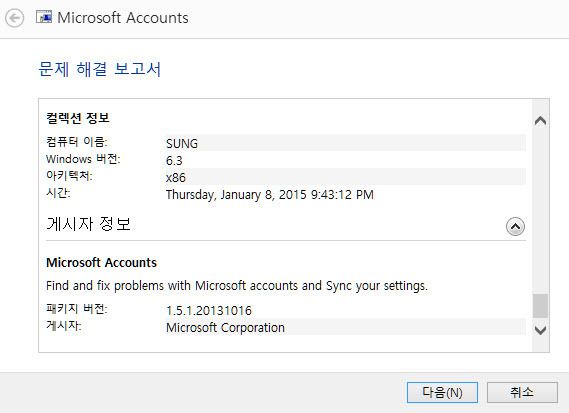This screenshot has width=569, height=413.
Task: Collapse the 게시자 정보 section
Action: pyautogui.click(x=515, y=226)
